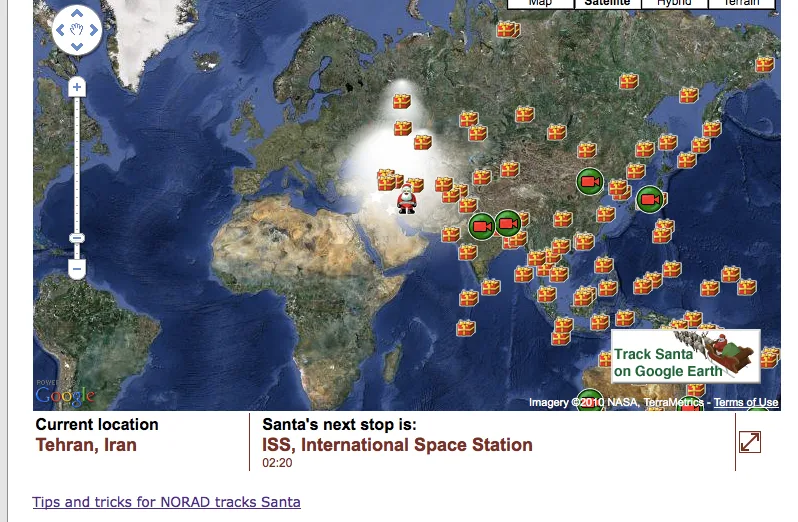Viewport: 798px width, 522px height.
Task: Select the ISS, International Space Station text
Action: click(397, 445)
